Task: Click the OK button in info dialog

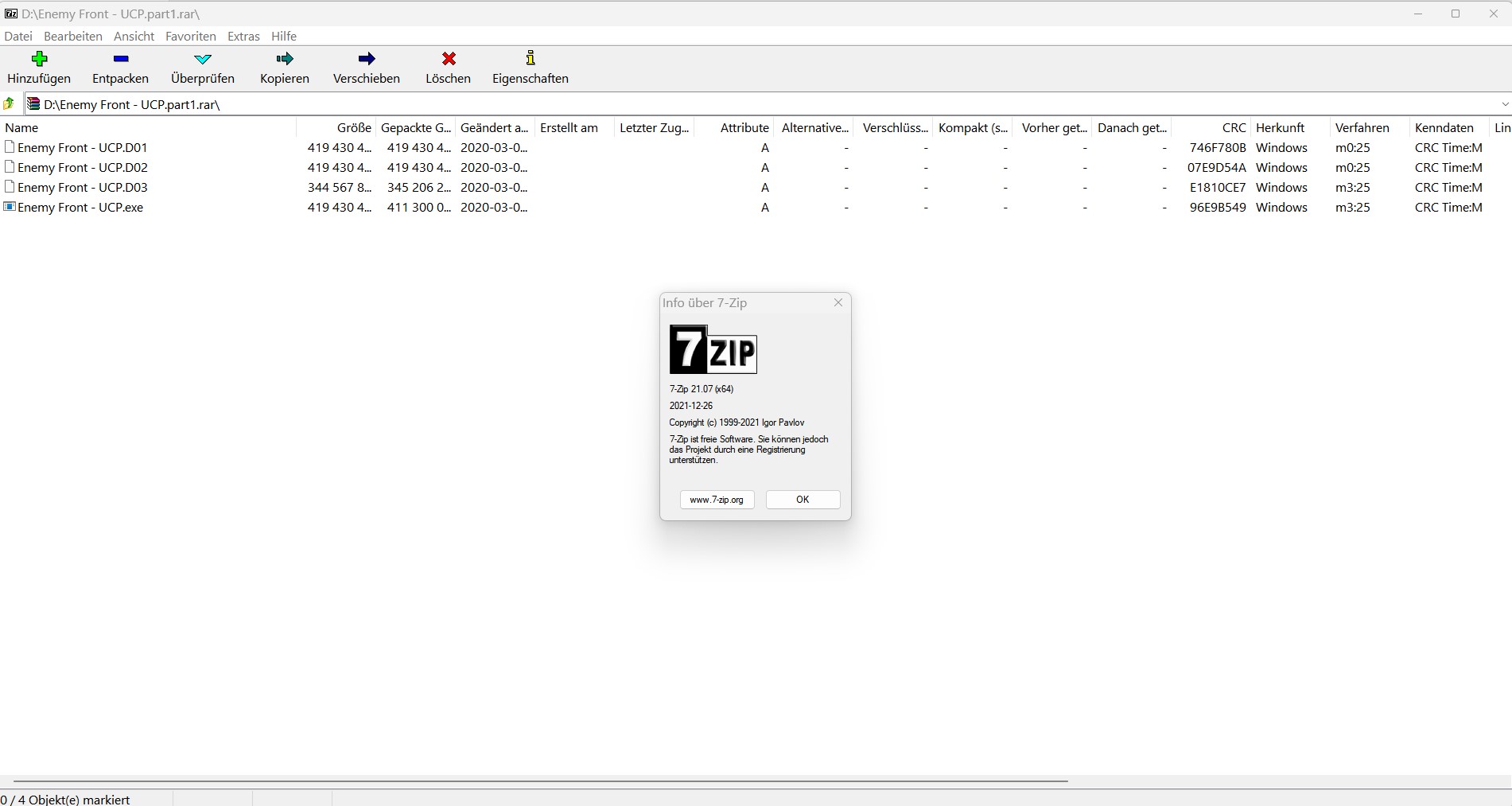Action: [x=803, y=500]
